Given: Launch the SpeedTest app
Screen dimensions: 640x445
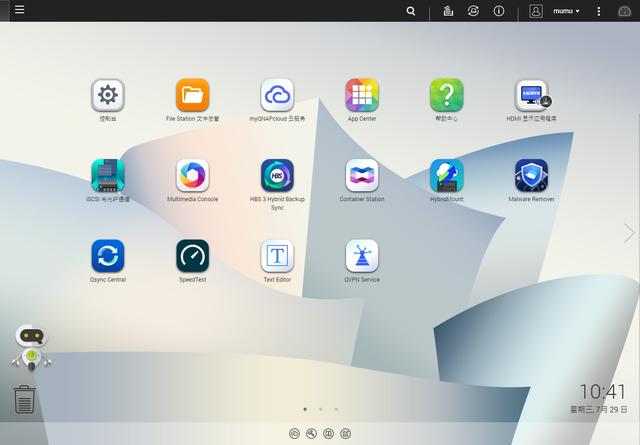Looking at the screenshot, I should tap(193, 256).
